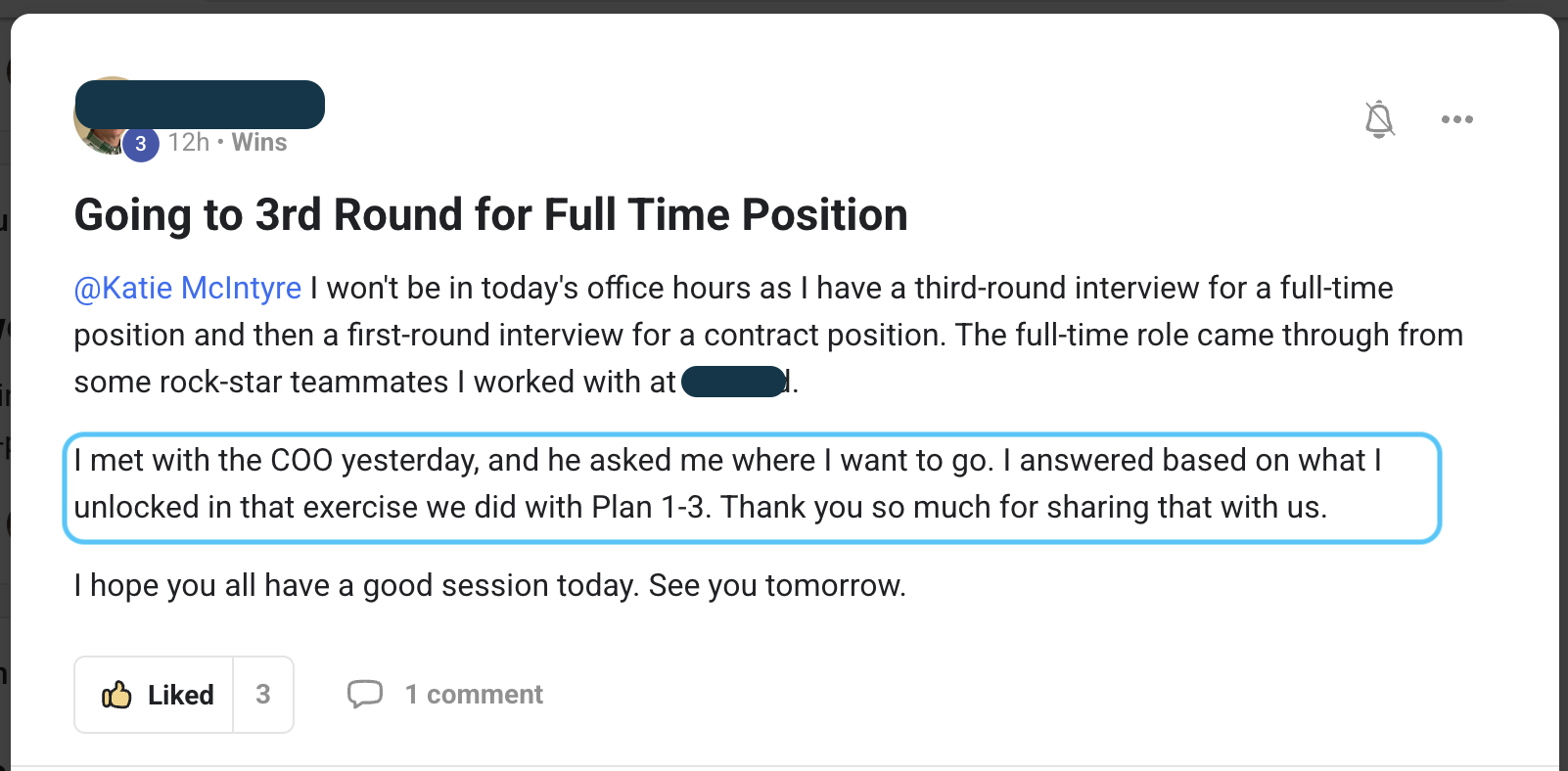This screenshot has height=771, width=1568.
Task: Click the redacted author name in header
Action: pos(200,105)
